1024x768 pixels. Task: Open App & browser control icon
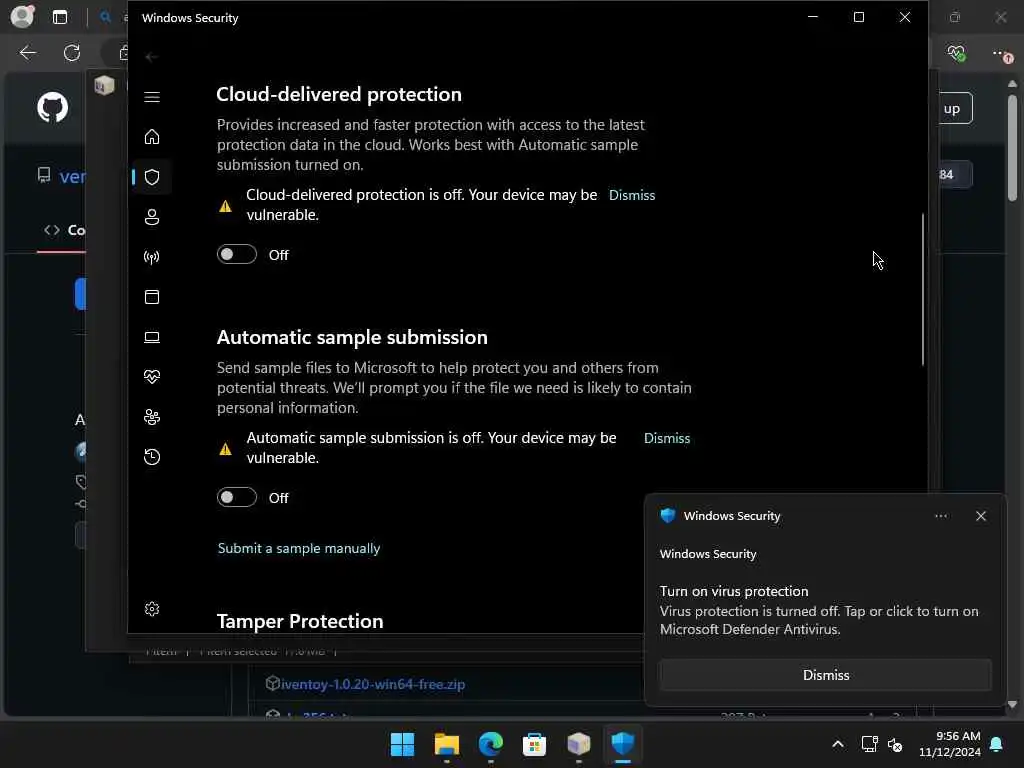152,297
